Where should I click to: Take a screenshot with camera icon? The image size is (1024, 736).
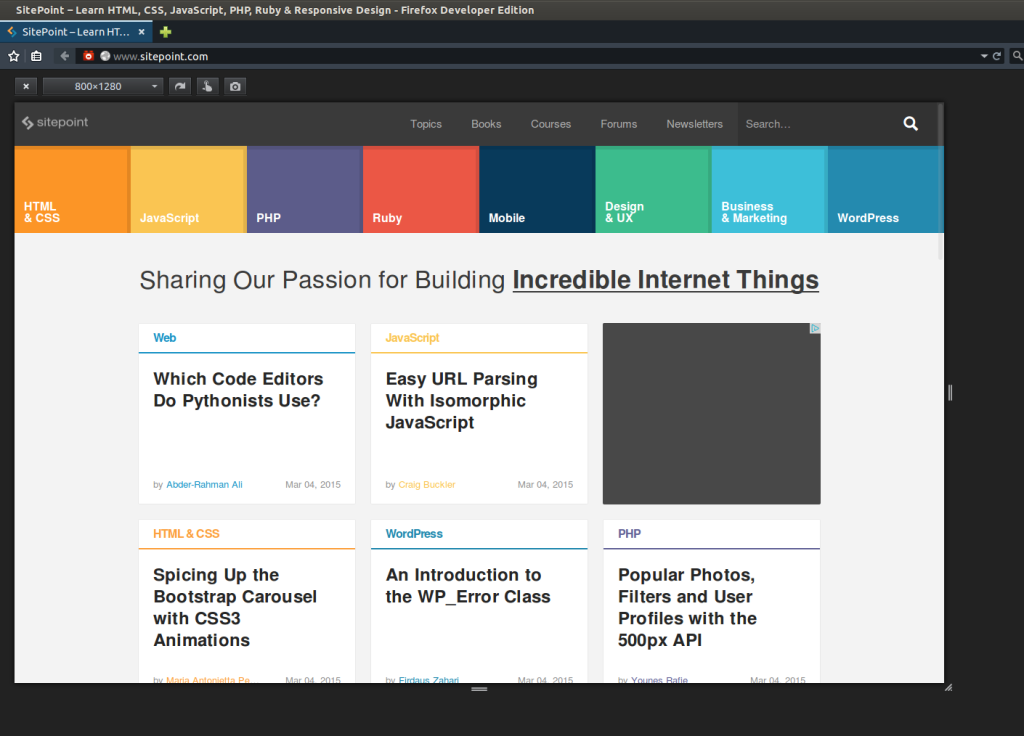[x=235, y=87]
